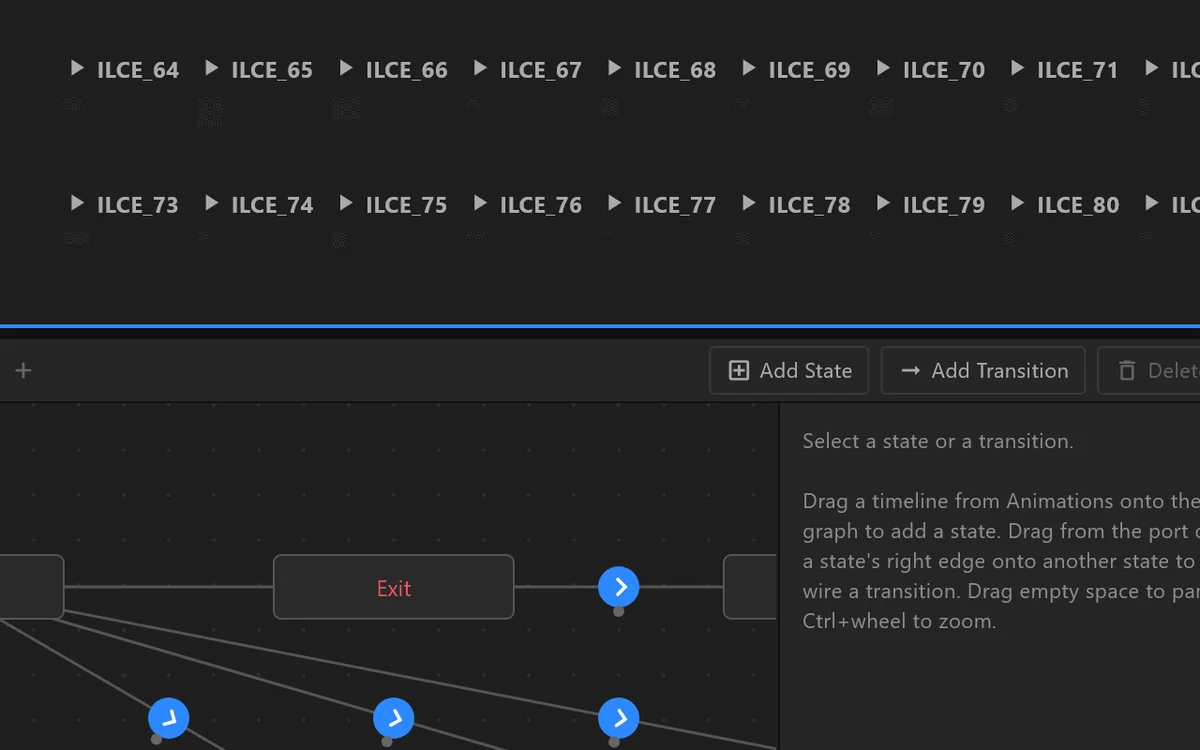This screenshot has height=750, width=1200.
Task: Select the ILCE_64 label text
Action: [x=138, y=70]
